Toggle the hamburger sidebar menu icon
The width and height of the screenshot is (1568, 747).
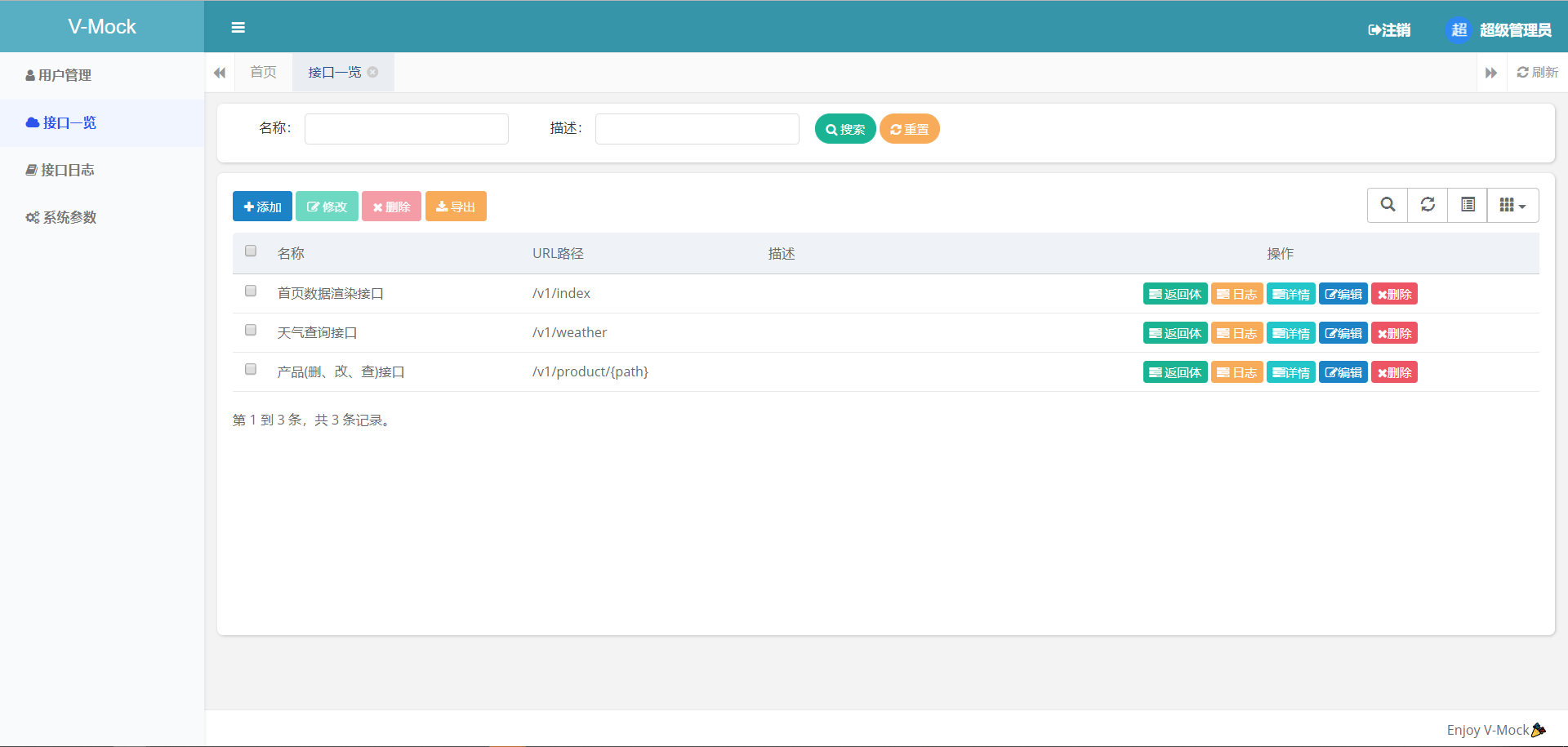(x=238, y=28)
